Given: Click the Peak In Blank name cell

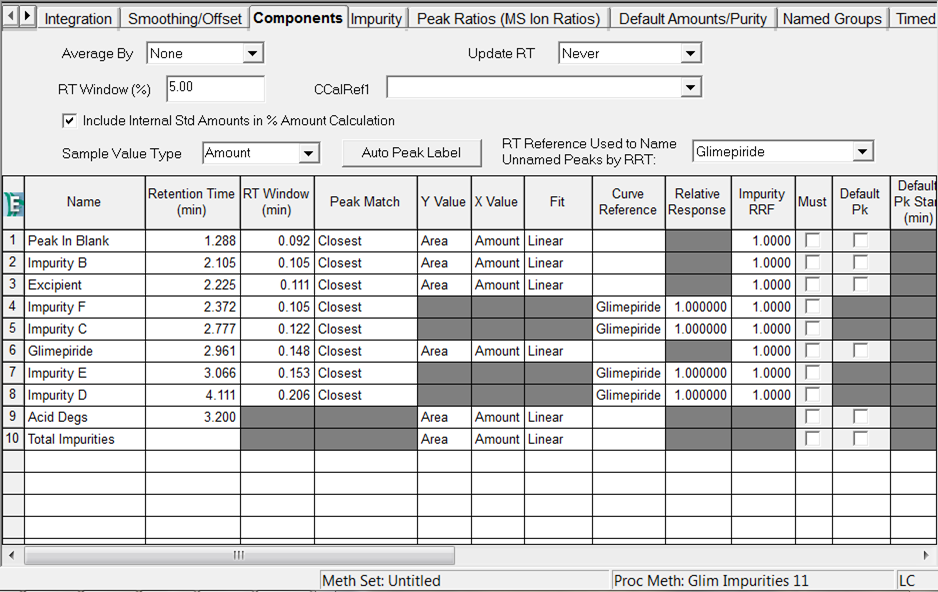Looking at the screenshot, I should click(84, 241).
